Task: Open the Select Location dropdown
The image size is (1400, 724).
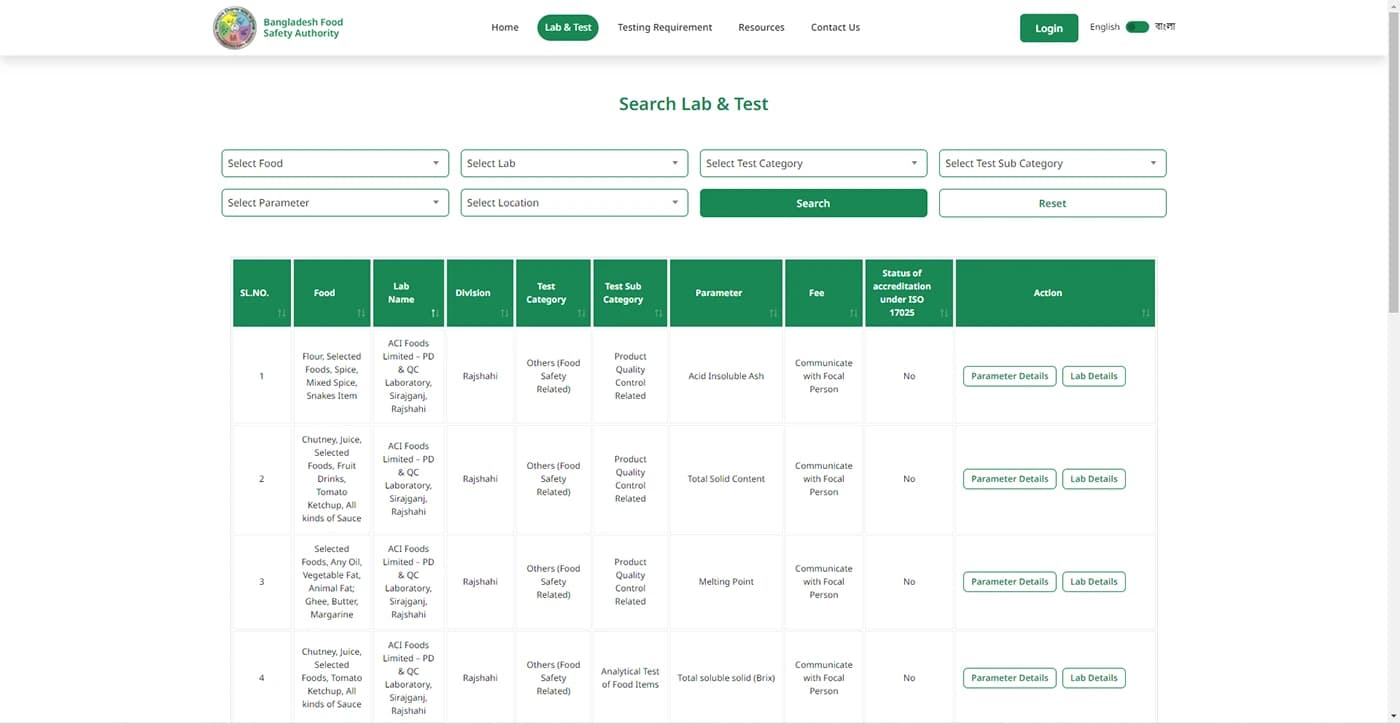Action: click(574, 203)
